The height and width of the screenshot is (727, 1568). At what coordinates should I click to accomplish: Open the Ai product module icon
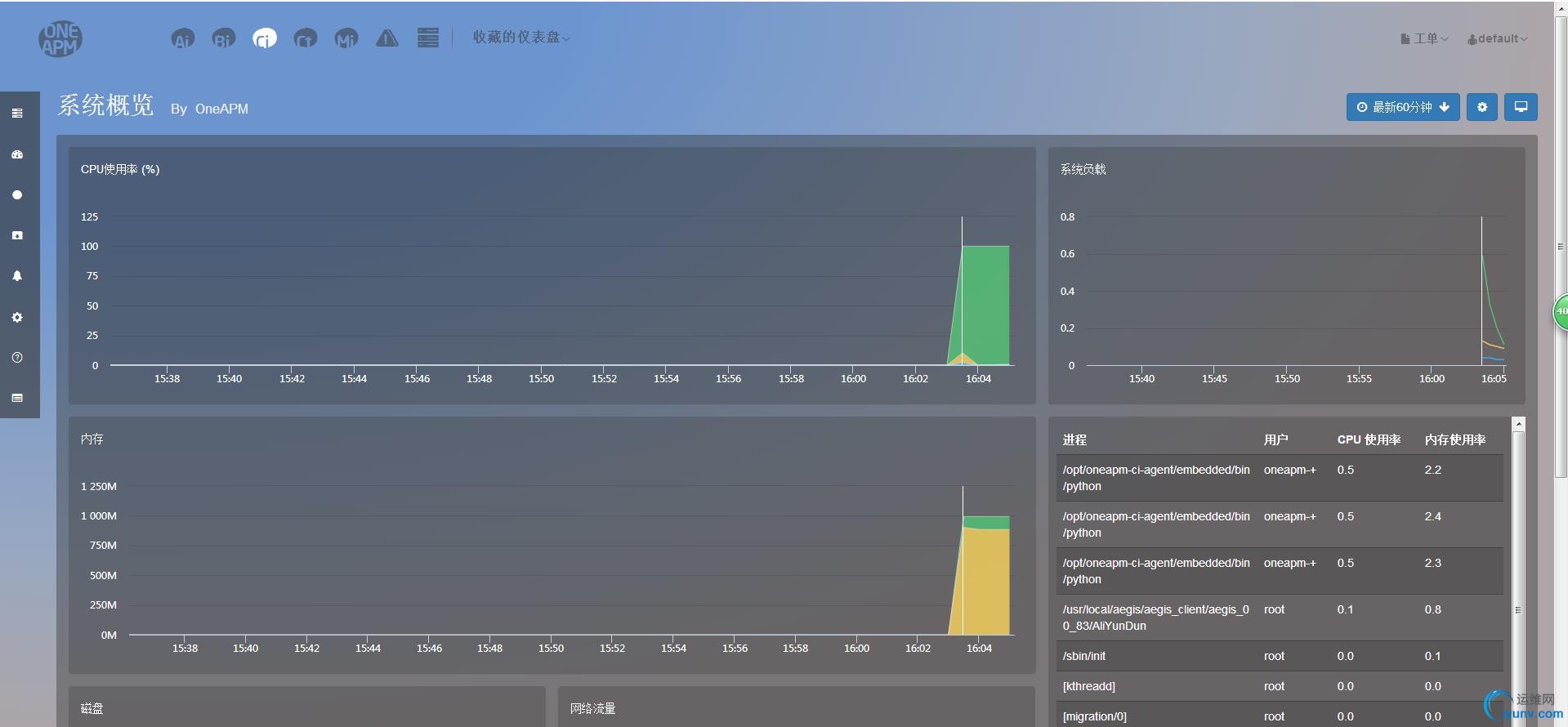click(x=183, y=38)
